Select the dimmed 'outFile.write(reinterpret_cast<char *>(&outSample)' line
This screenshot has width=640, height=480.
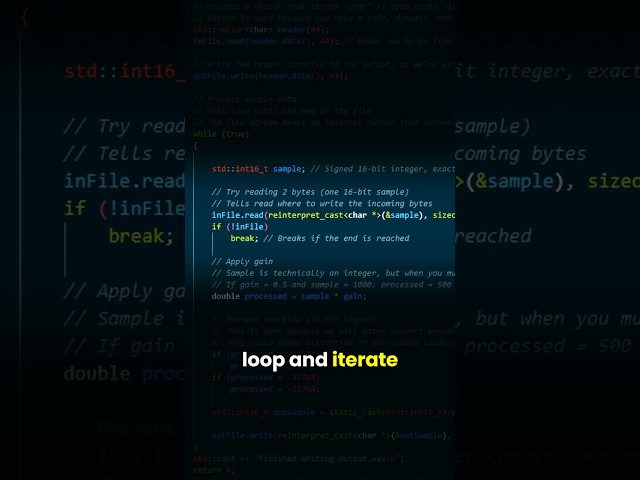(x=331, y=436)
